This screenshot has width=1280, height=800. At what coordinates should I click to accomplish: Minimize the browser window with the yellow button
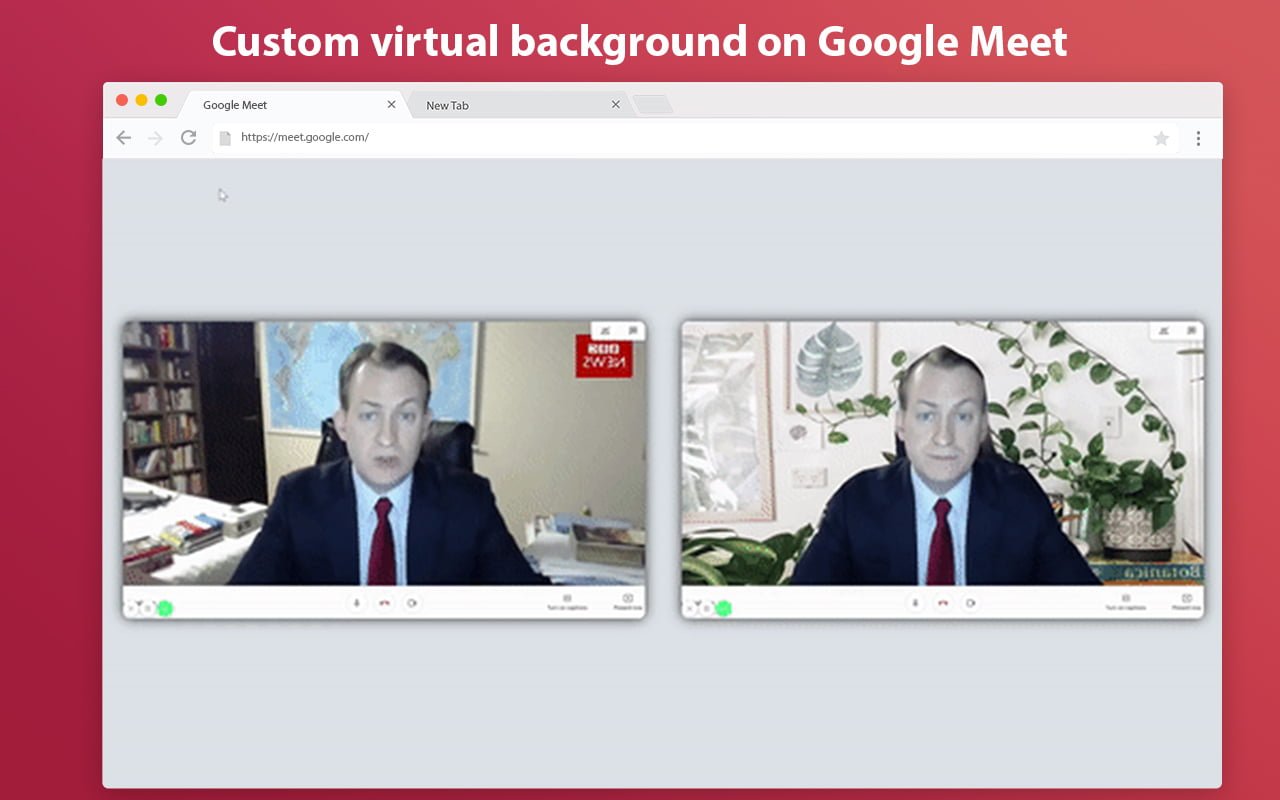tap(141, 100)
